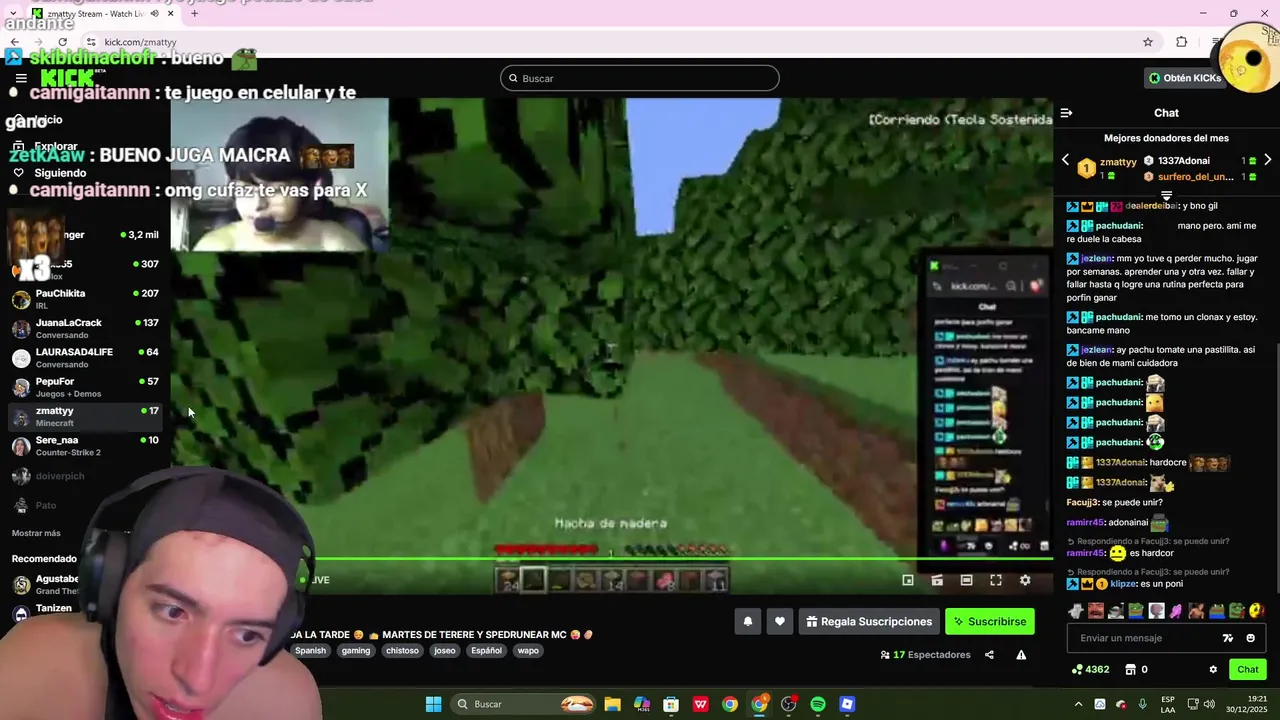Follow the channel with the heart icon
The height and width of the screenshot is (720, 1280).
(780, 621)
